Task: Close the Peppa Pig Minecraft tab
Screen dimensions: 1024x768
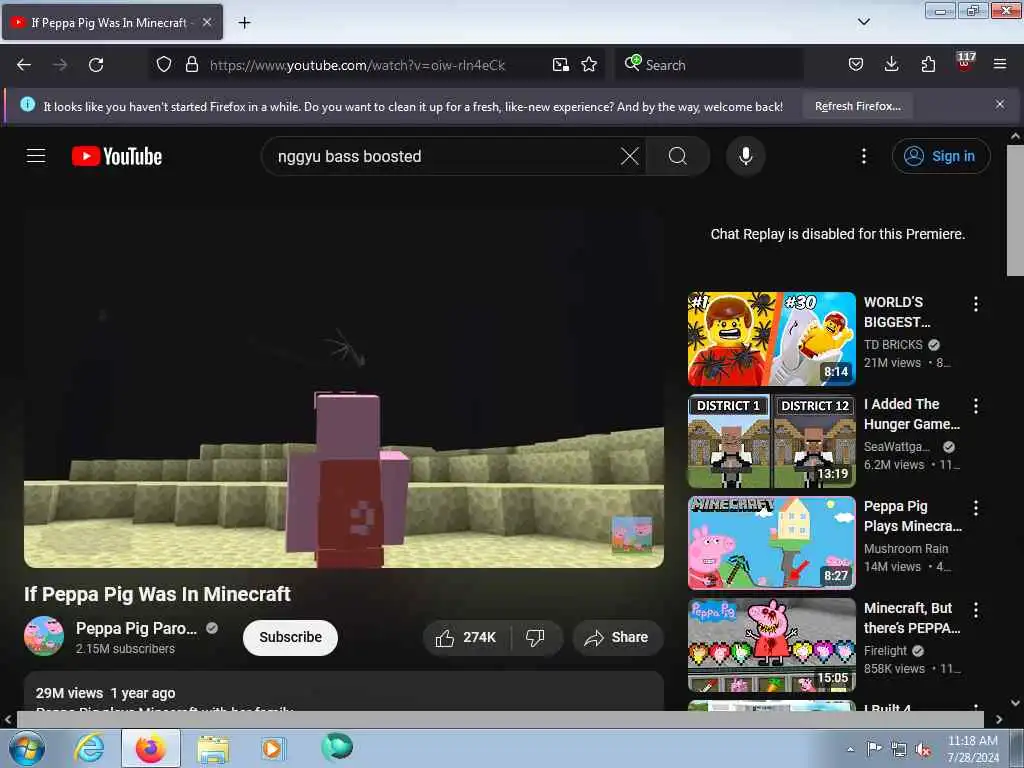Action: [207, 22]
